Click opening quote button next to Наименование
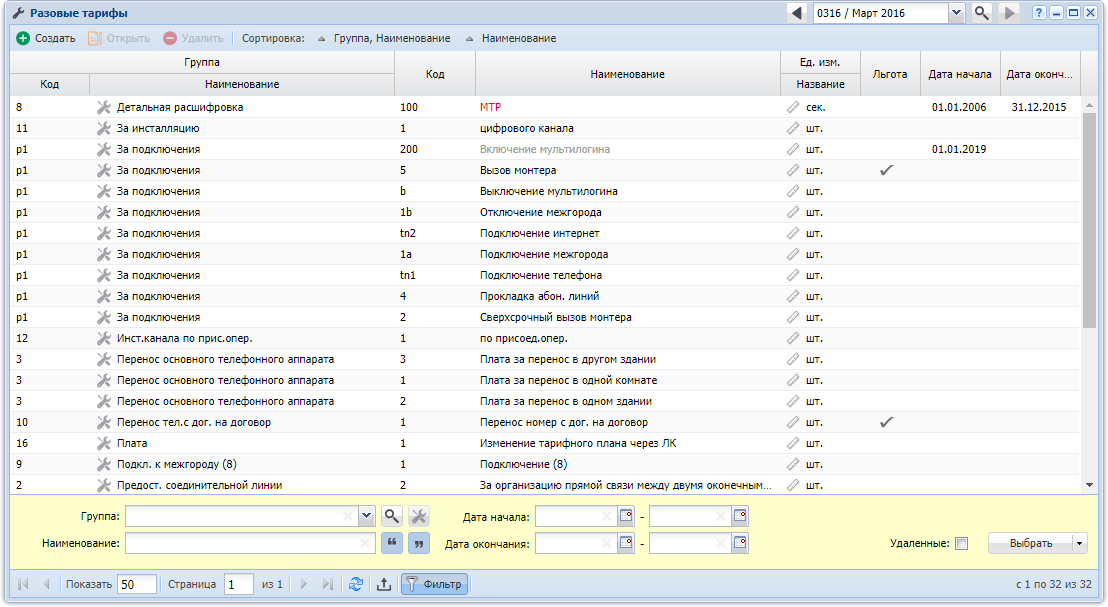 391,543
